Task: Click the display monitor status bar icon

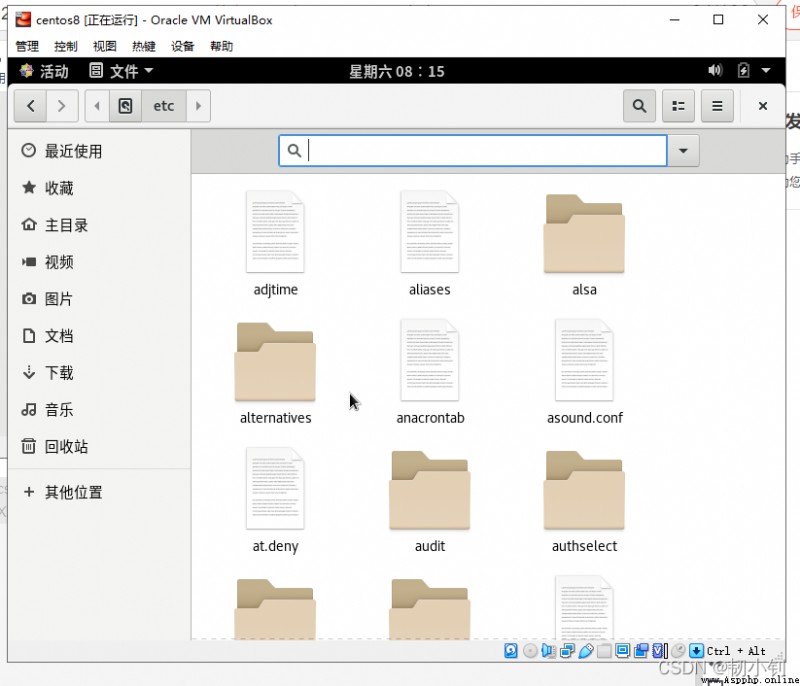Action: coord(622,651)
